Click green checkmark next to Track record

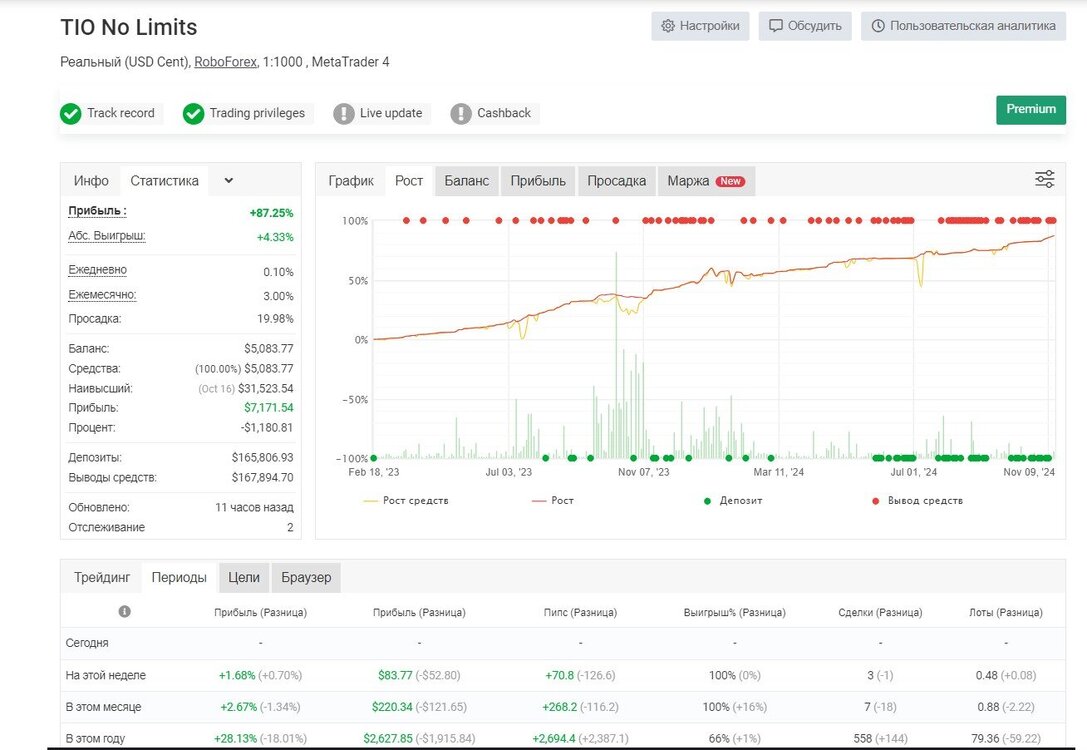[x=71, y=114]
